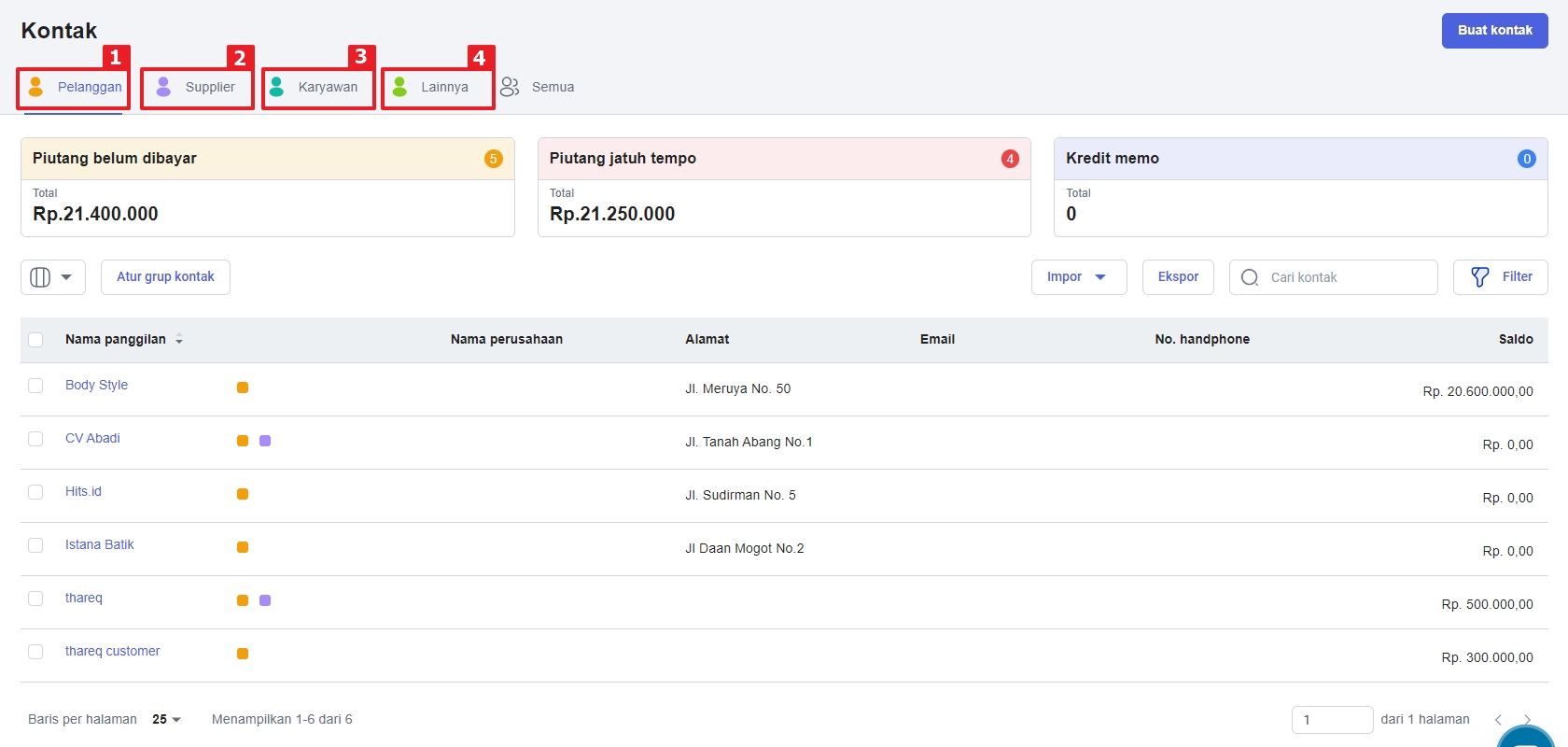Focus the Cari kontak search field
Screen dimensions: 1568x747
click(x=1334, y=277)
